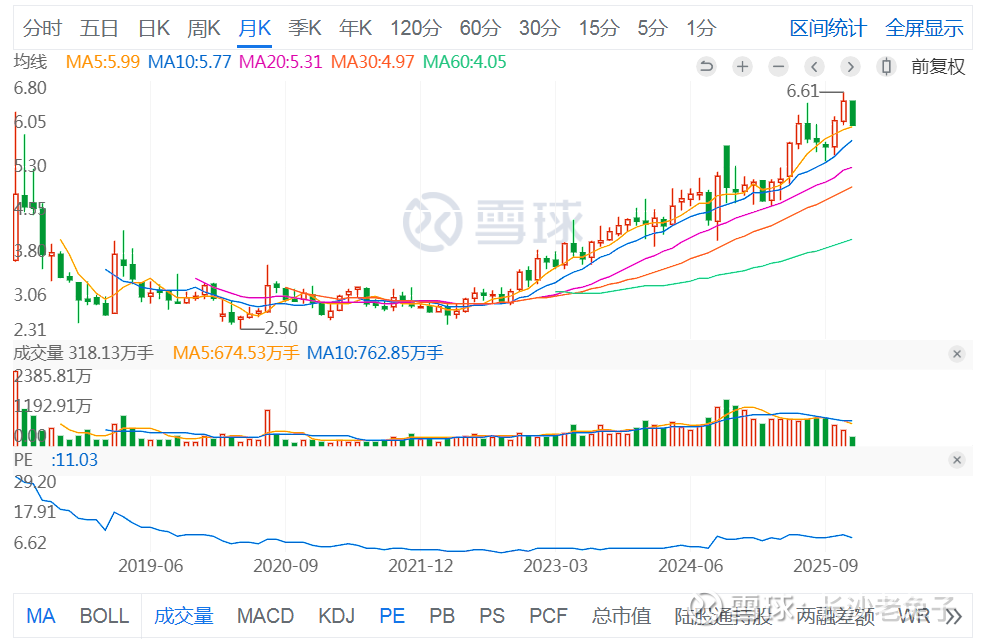Screen dimensions: 986x639
Task: Zoom out the chart with minus icon
Action: tap(778, 67)
